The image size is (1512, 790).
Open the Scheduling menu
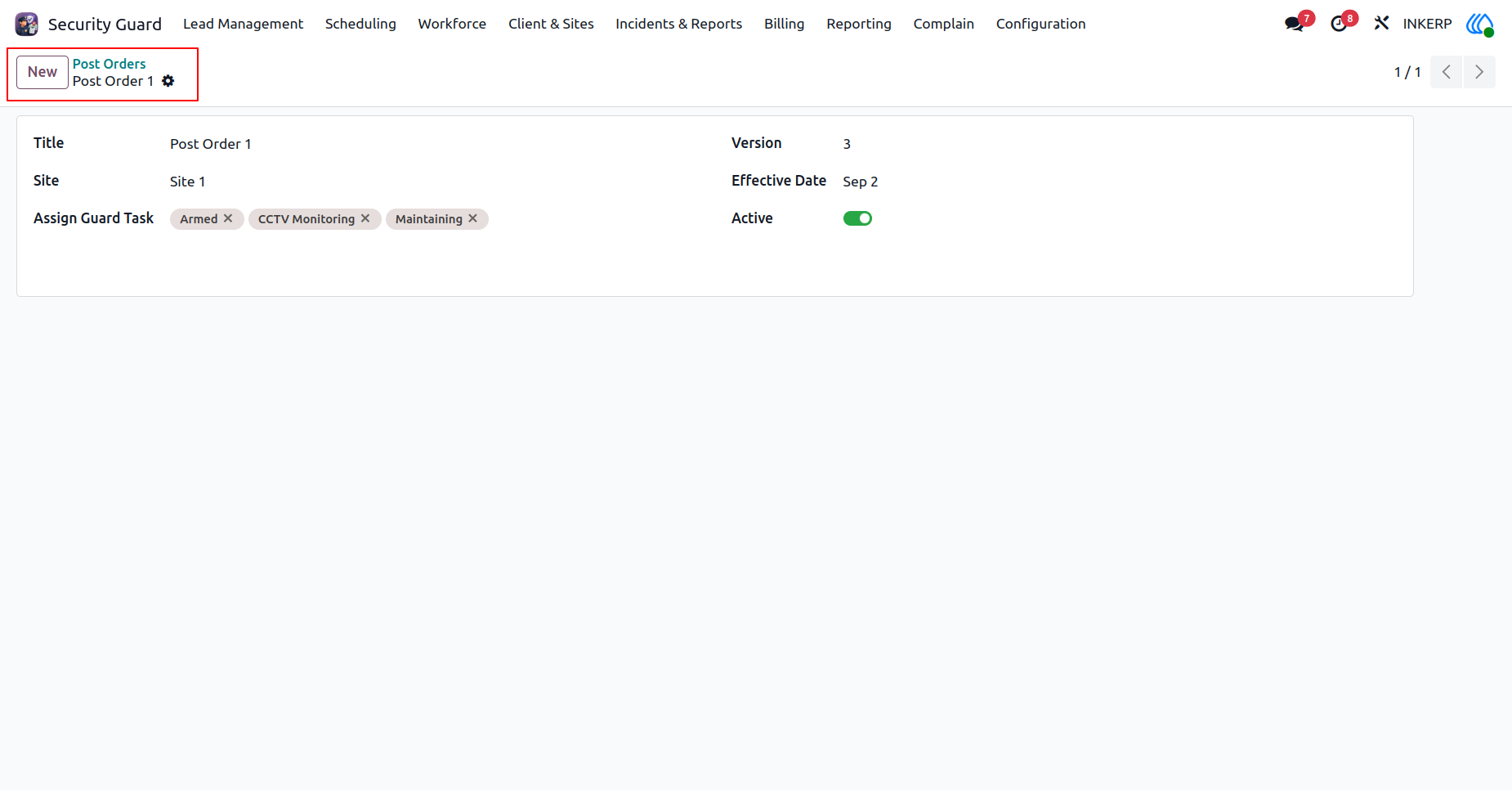pos(360,24)
